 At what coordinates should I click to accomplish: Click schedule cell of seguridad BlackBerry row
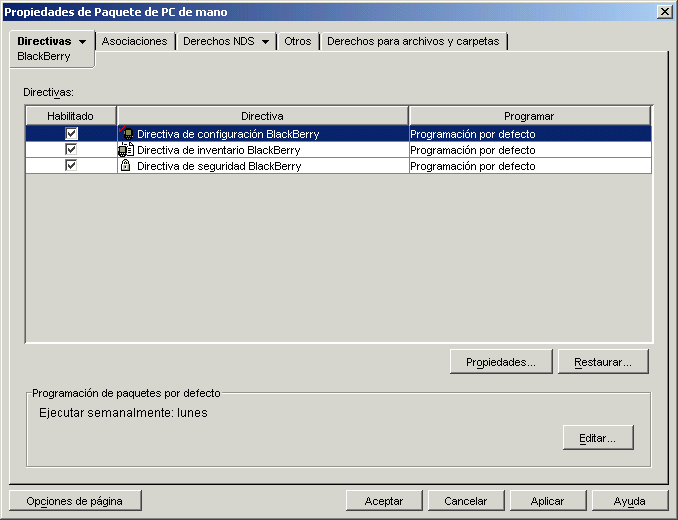pos(530,166)
